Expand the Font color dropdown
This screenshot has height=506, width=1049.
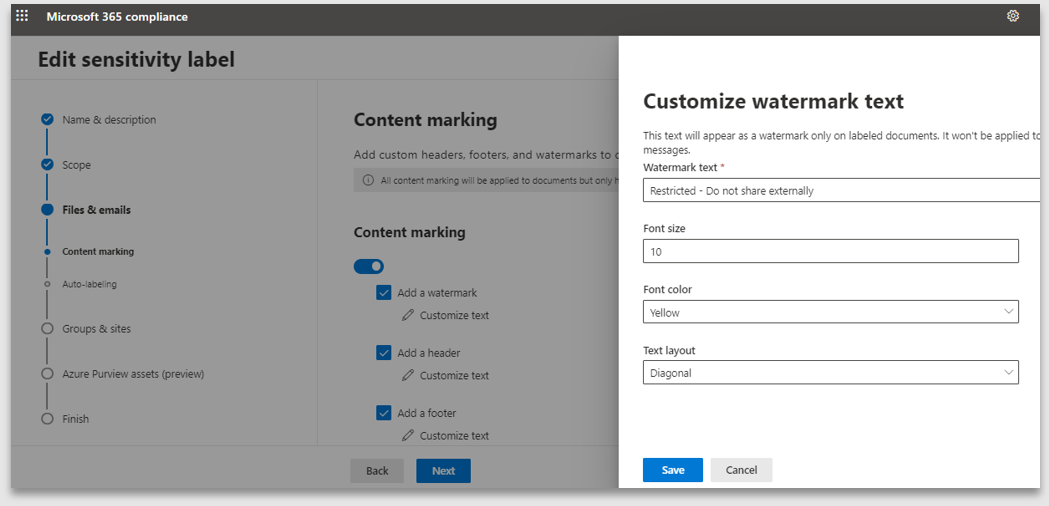coord(830,312)
